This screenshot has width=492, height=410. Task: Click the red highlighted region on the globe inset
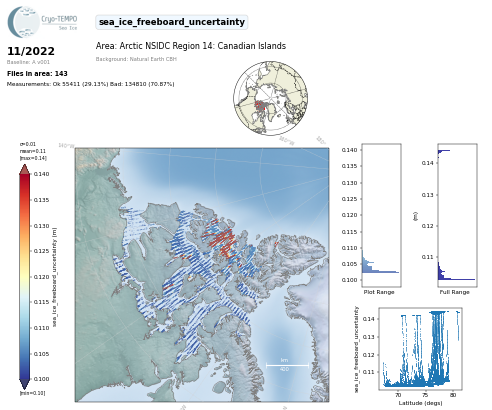coord(260,106)
